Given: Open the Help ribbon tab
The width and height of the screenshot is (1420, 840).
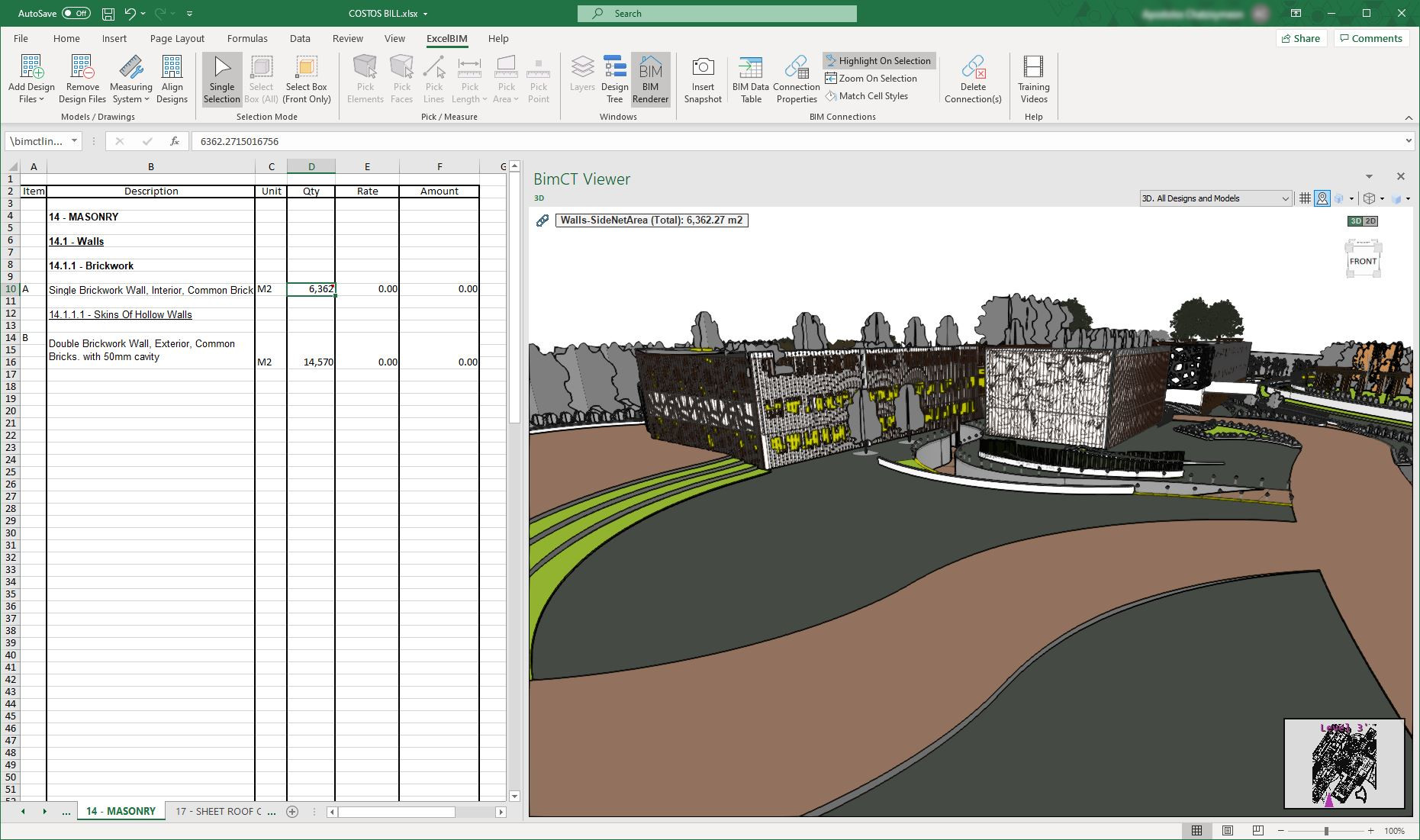Looking at the screenshot, I should [498, 38].
